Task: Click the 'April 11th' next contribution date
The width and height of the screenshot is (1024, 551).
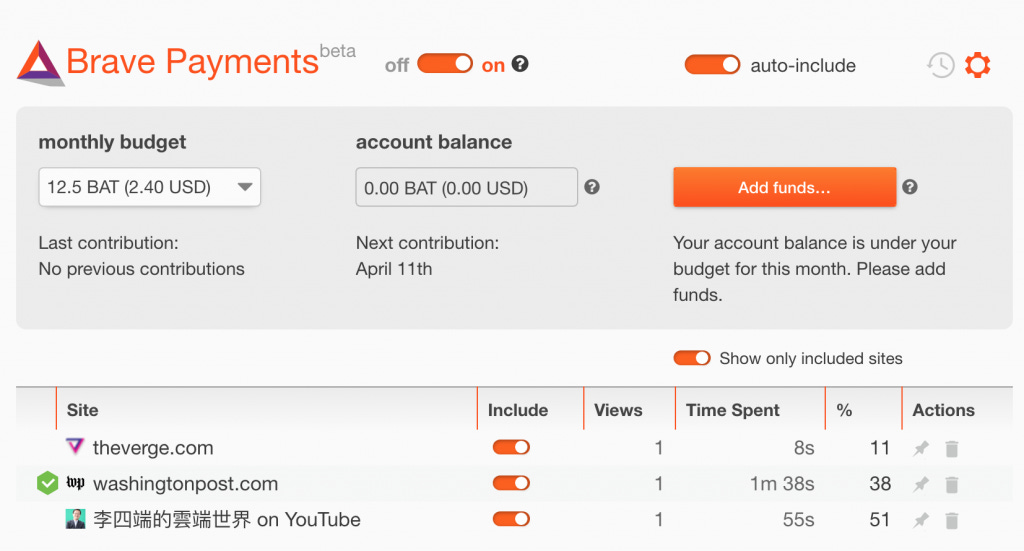Action: 394,269
